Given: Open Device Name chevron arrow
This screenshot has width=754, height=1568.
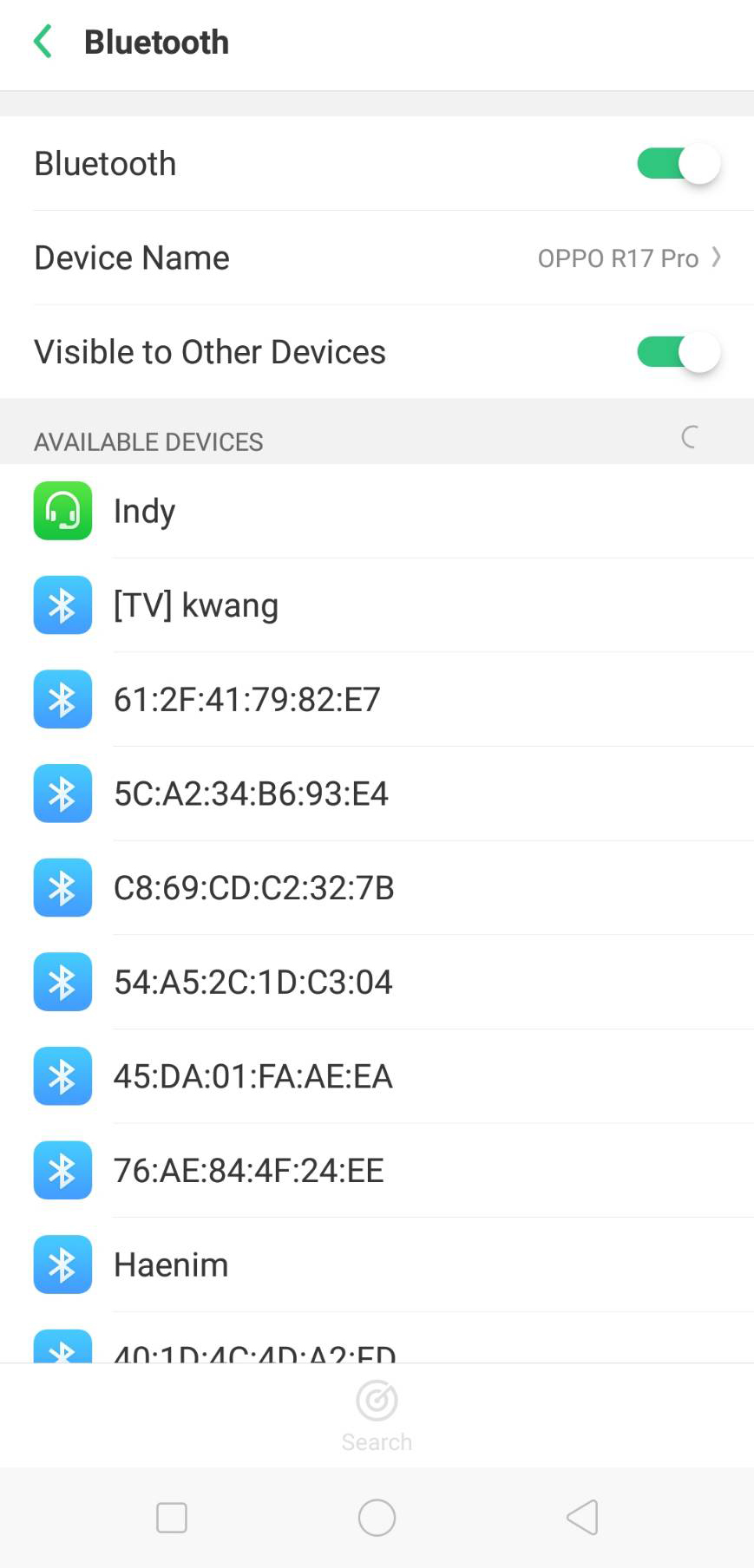Looking at the screenshot, I should 717,258.
